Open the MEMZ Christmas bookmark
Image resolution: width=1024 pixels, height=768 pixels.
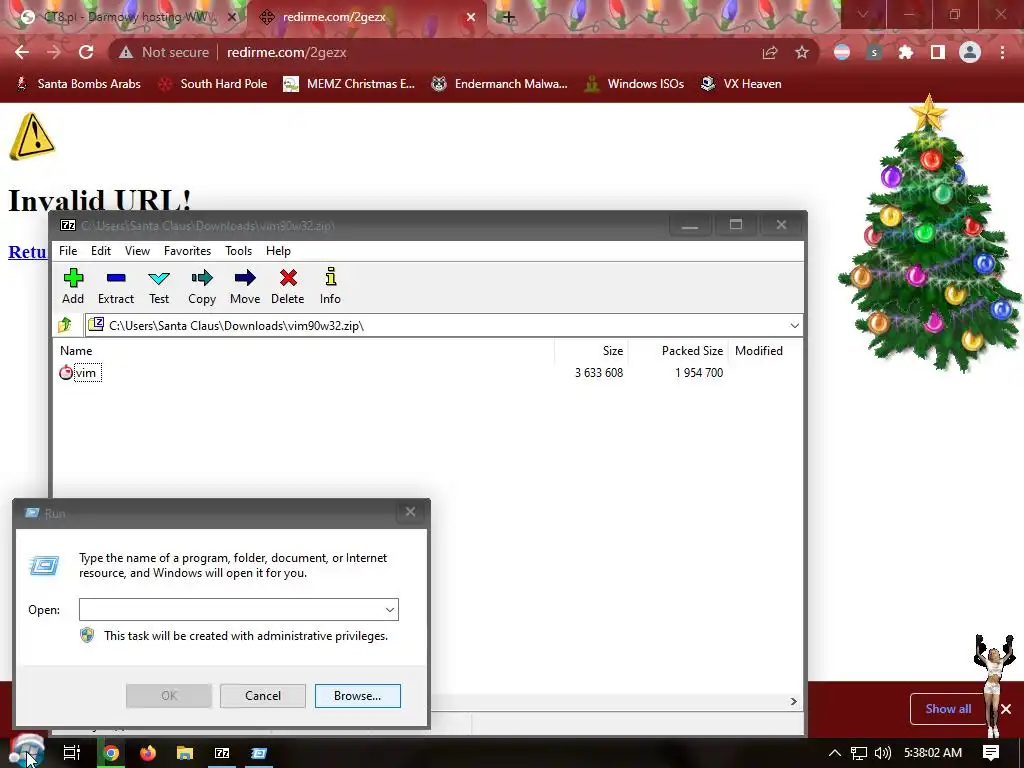coord(349,84)
